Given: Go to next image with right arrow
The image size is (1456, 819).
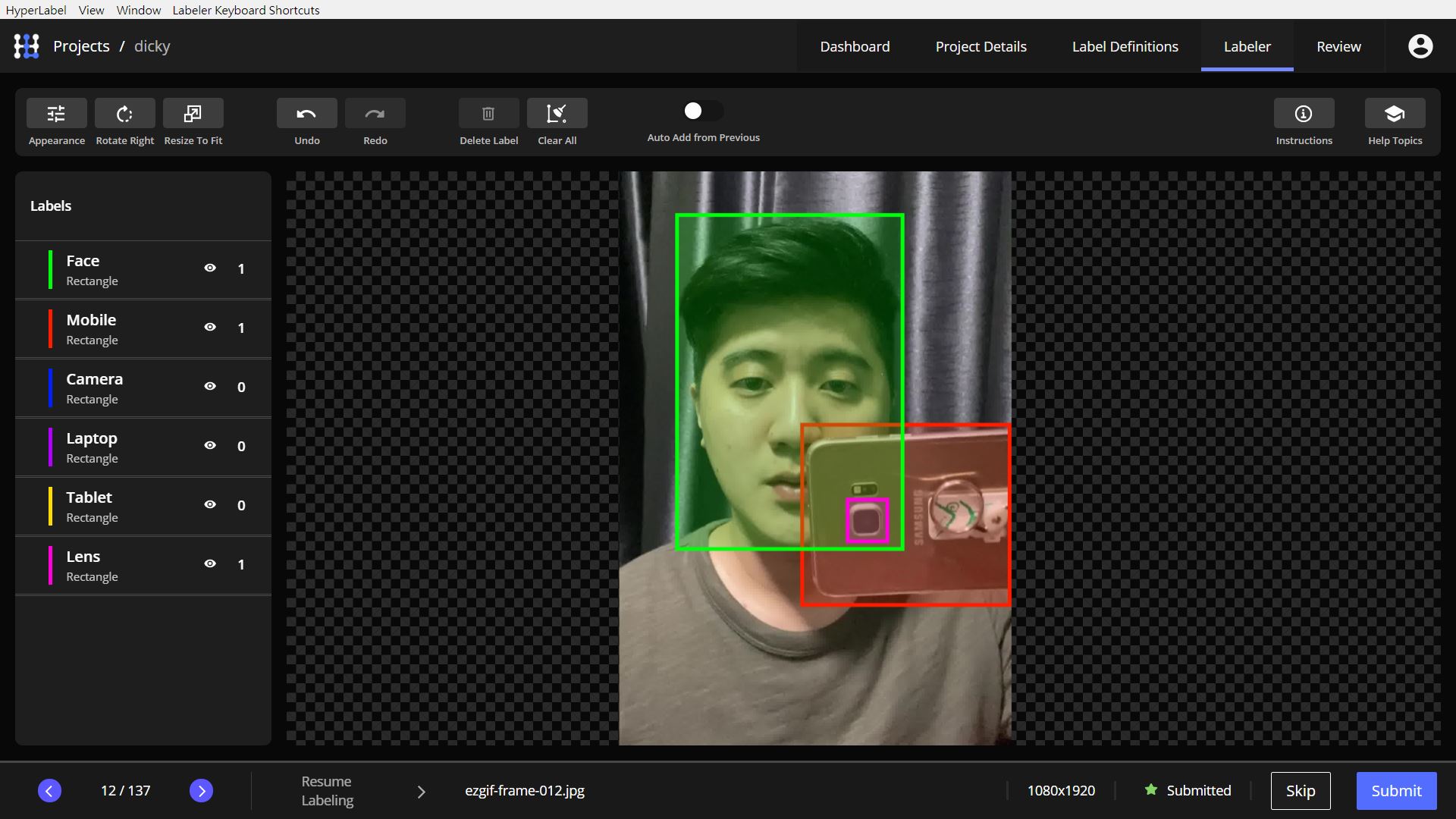Looking at the screenshot, I should tap(201, 791).
